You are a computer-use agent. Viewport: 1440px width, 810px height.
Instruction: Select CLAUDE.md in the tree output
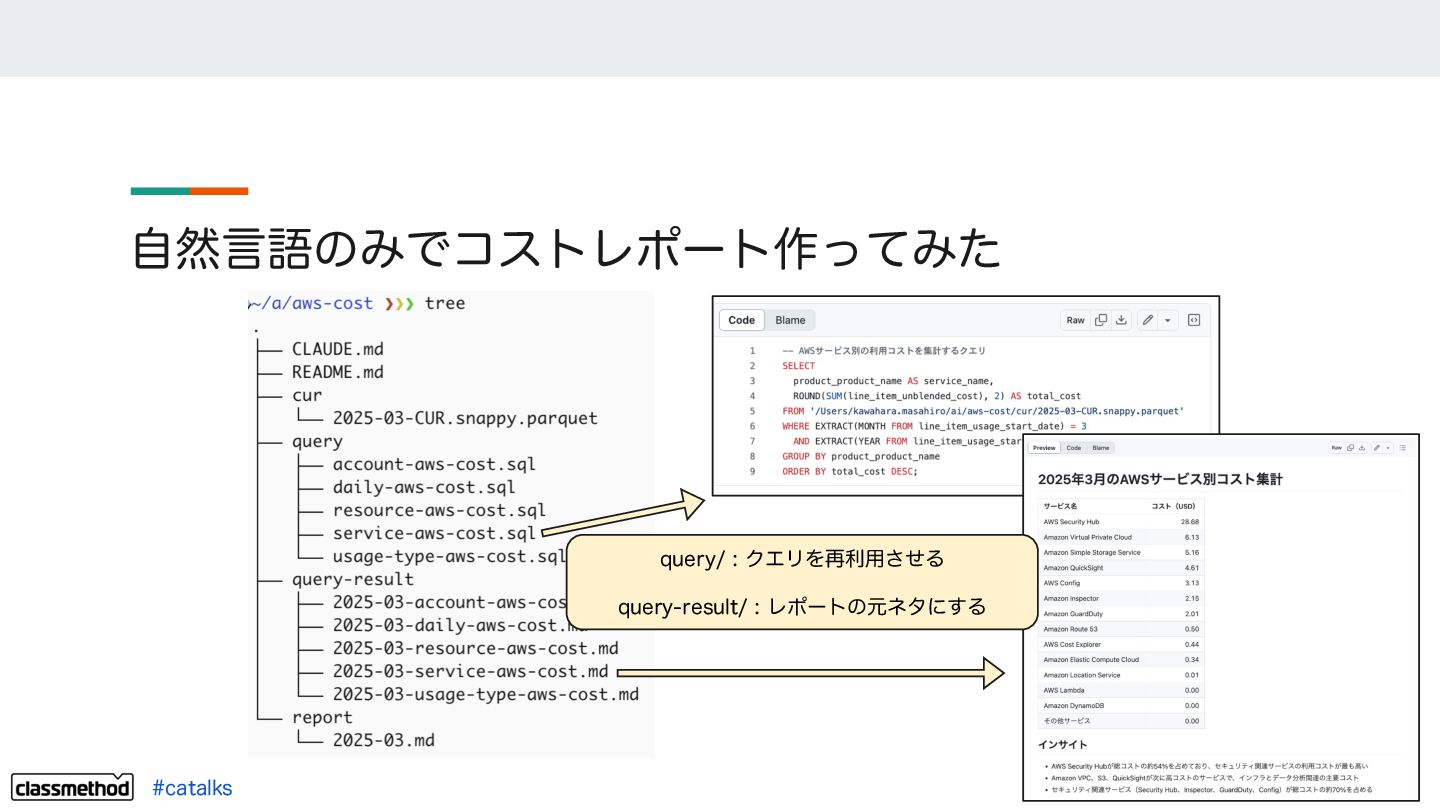338,349
